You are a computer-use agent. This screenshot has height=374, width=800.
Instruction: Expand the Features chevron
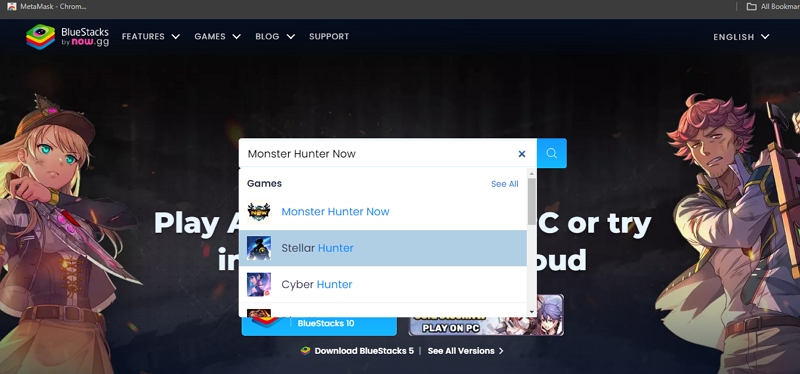pos(176,37)
